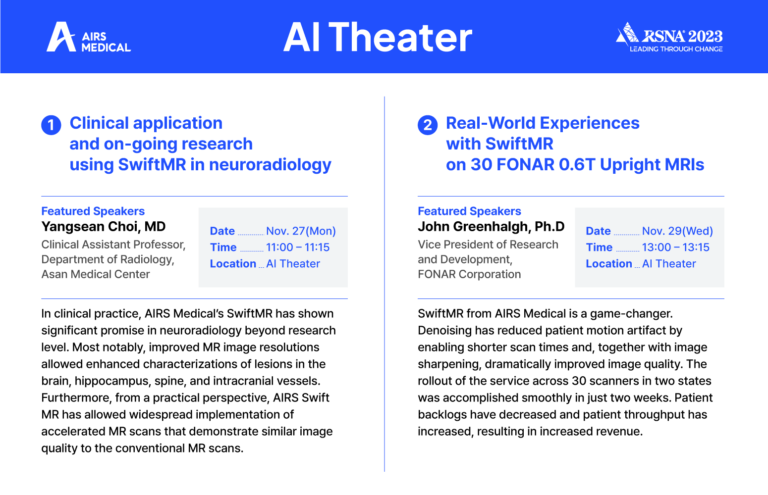This screenshot has height=495, width=768.
Task: Click the time "13:00 – 13:15"
Action: pos(676,247)
